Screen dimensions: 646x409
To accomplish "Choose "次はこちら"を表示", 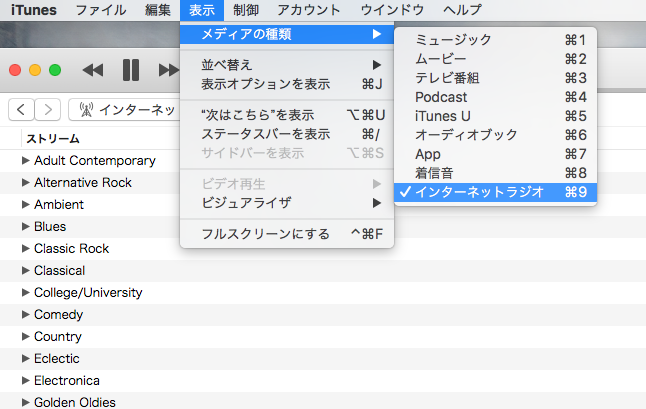I will click(x=287, y=115).
